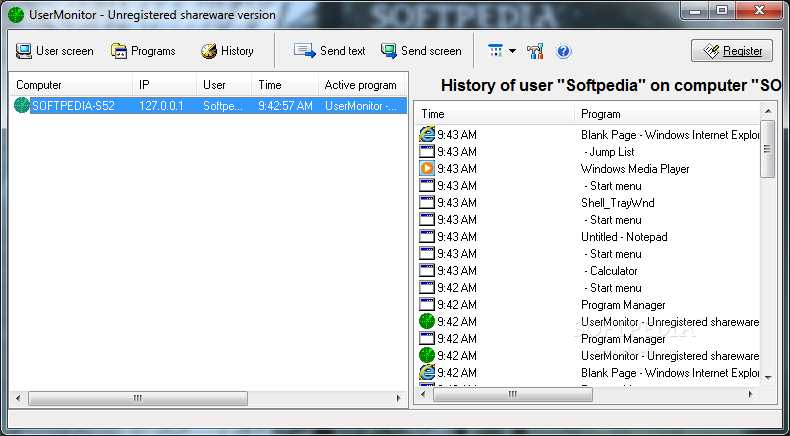Sort history by its Time column header
Image resolution: width=790 pixels, height=436 pixels.
(x=495, y=113)
